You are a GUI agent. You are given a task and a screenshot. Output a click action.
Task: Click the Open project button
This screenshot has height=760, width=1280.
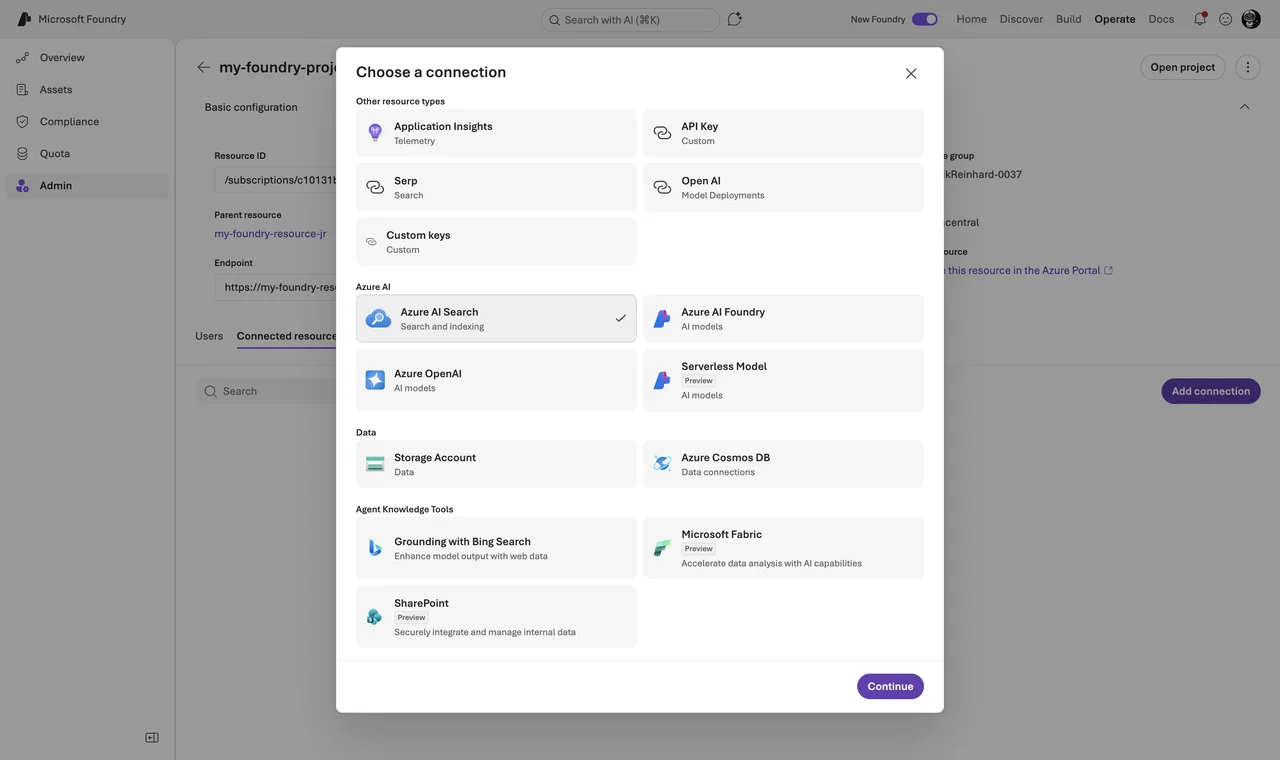(x=1182, y=67)
